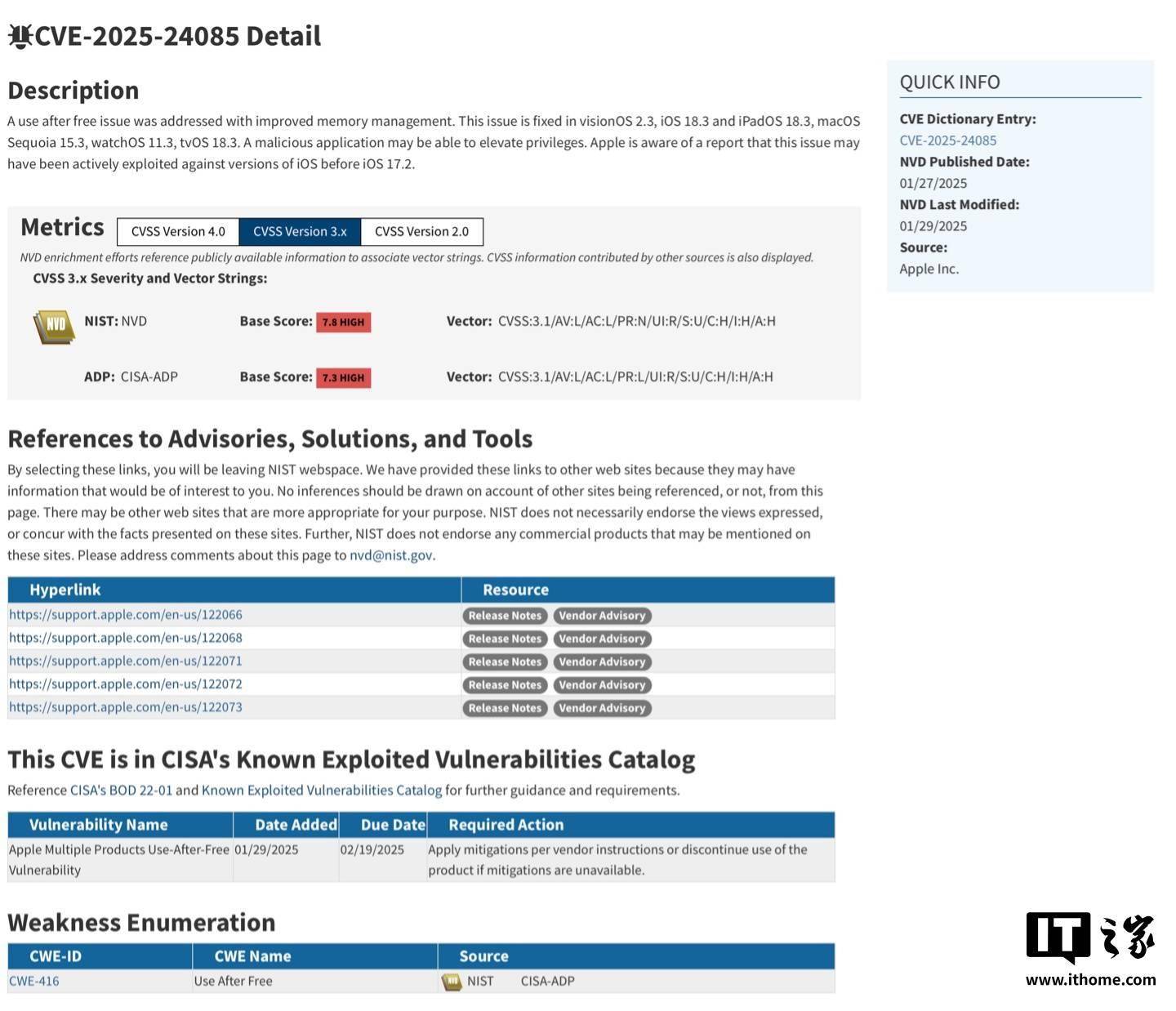
Task: Follow the CISA's BOD 22-01 link
Action: [x=121, y=791]
